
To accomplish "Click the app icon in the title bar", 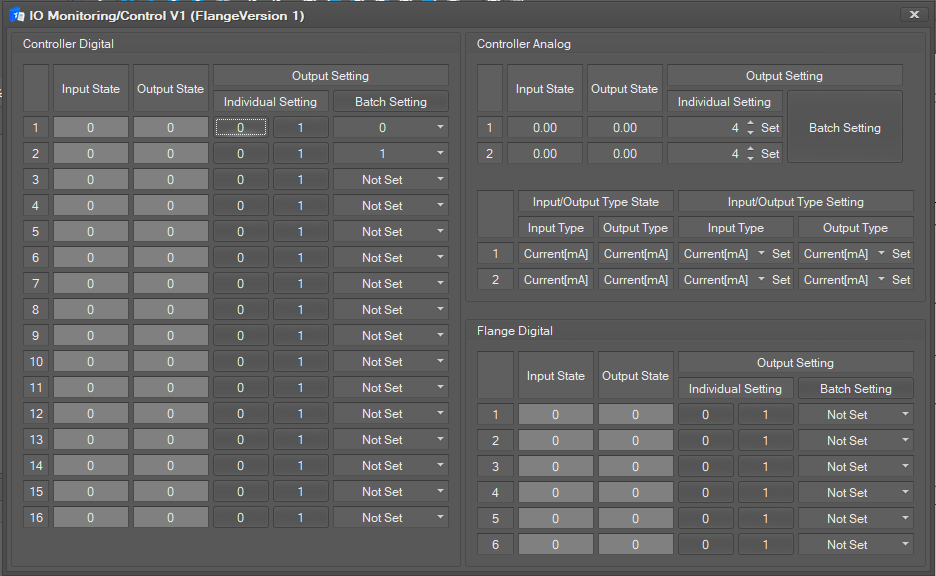I will pos(16,15).
